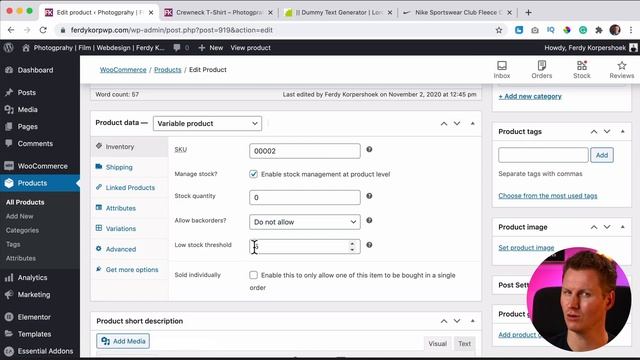Click the Low stock threshold help icon
Image resolution: width=640 pixels, height=360 pixels.
tap(369, 245)
